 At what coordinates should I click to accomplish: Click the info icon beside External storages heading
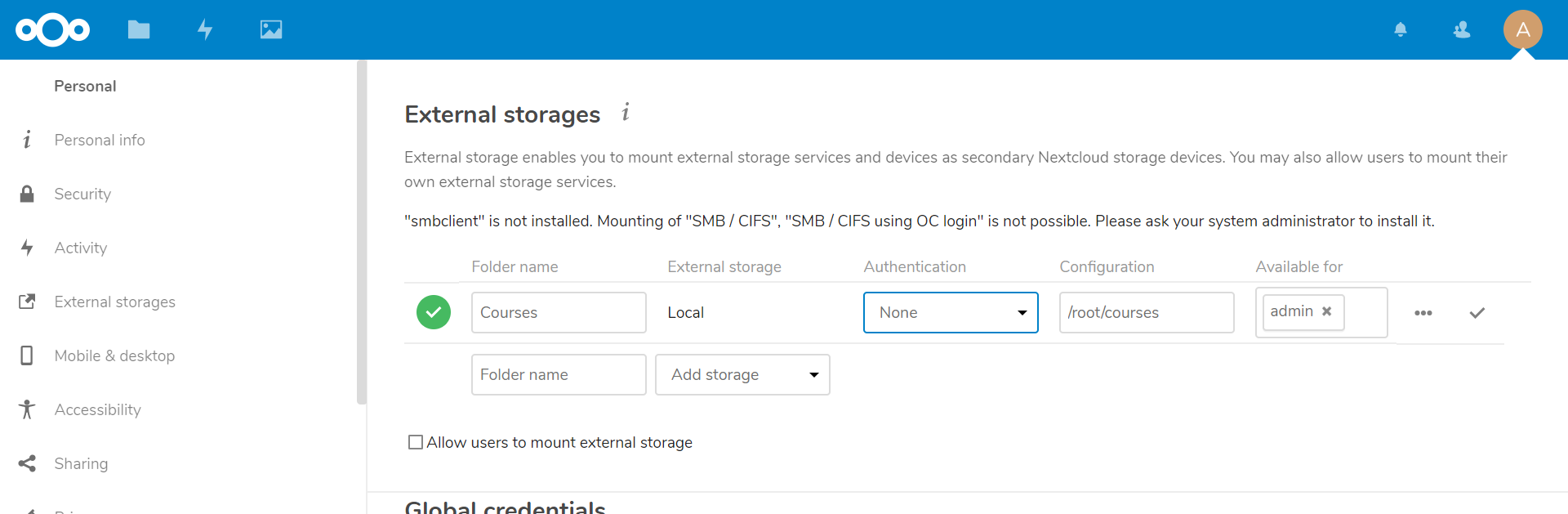[x=626, y=113]
